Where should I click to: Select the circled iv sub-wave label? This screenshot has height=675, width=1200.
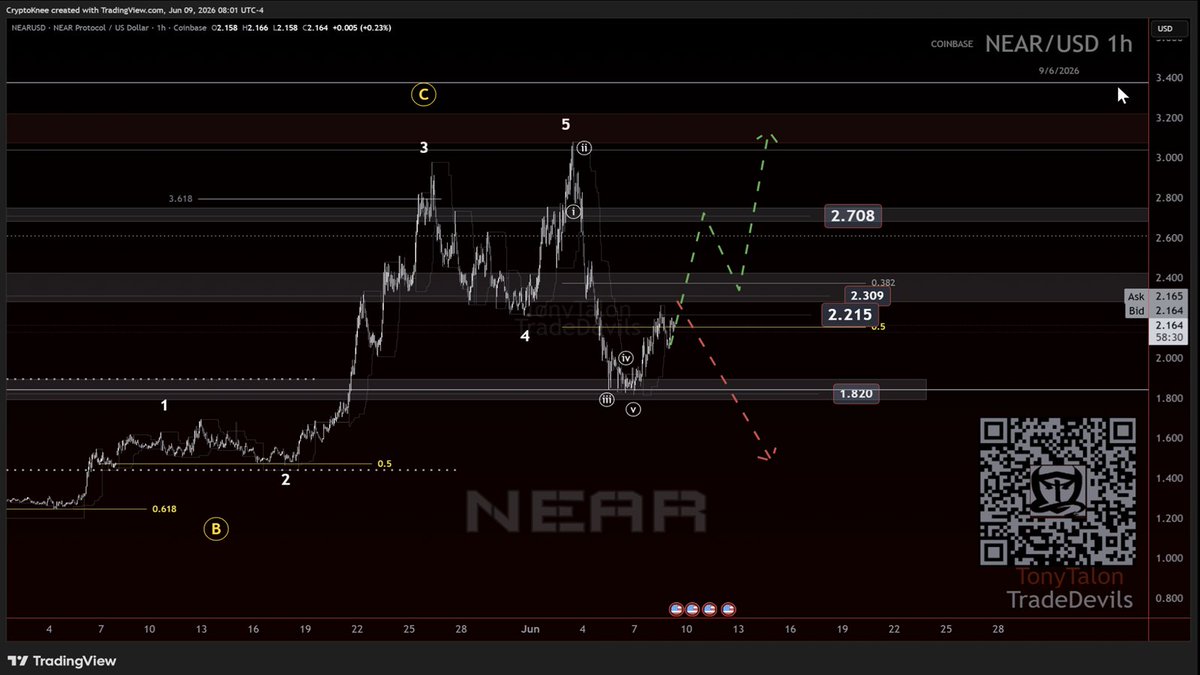click(626, 358)
